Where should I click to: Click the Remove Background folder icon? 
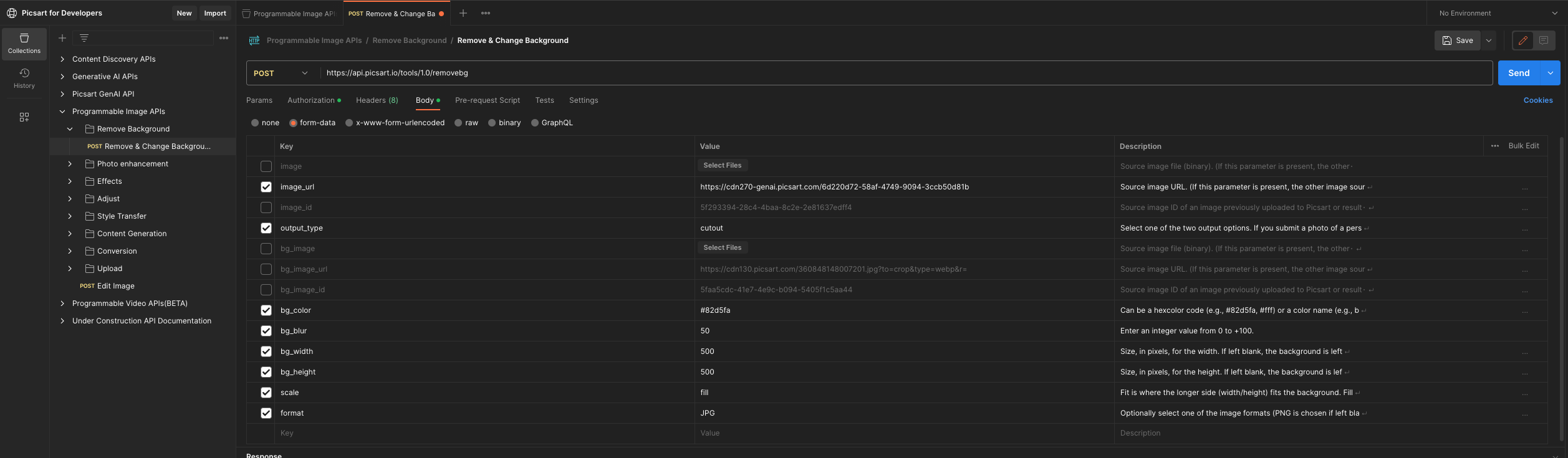(90, 129)
